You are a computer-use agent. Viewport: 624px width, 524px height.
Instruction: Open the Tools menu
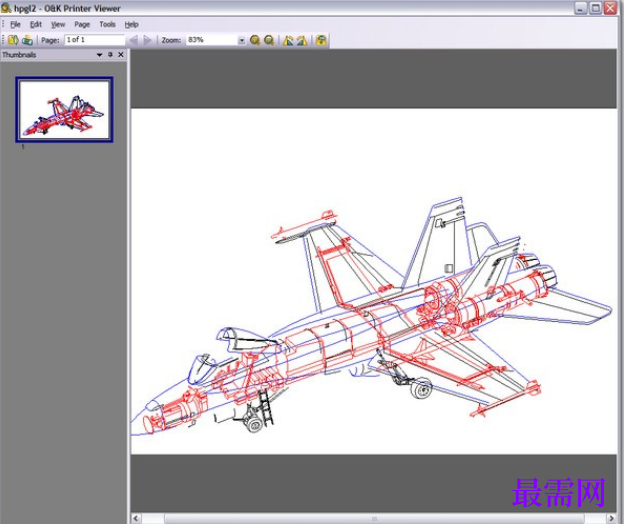click(107, 25)
